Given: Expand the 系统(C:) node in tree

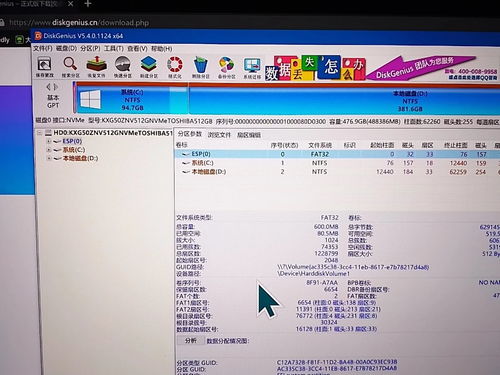Looking at the screenshot, I should (x=49, y=150).
